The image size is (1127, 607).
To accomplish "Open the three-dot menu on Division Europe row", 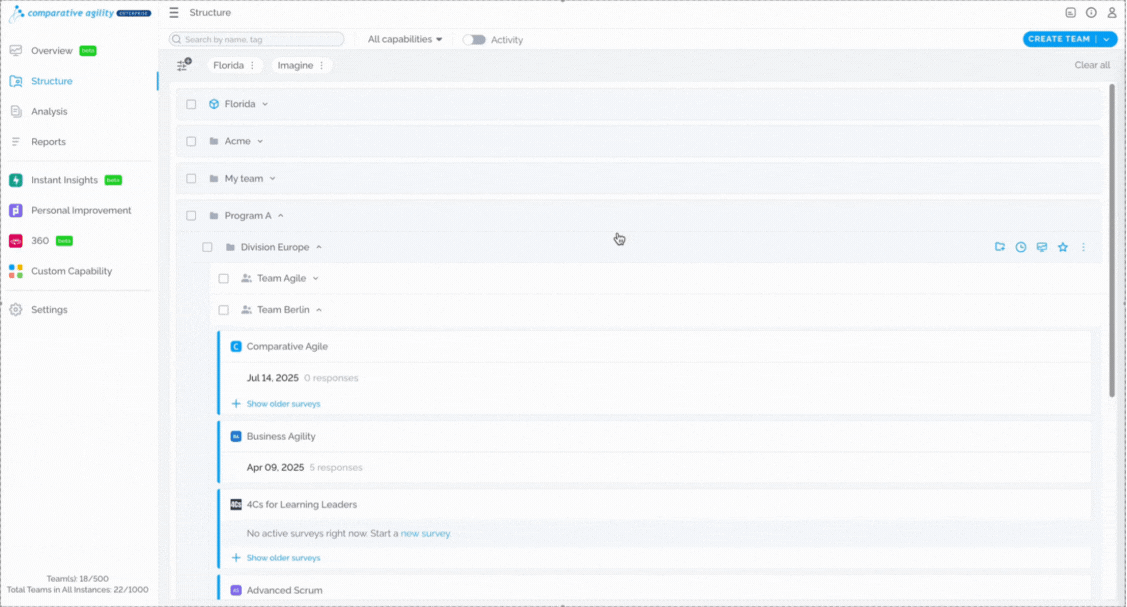I will click(1083, 247).
